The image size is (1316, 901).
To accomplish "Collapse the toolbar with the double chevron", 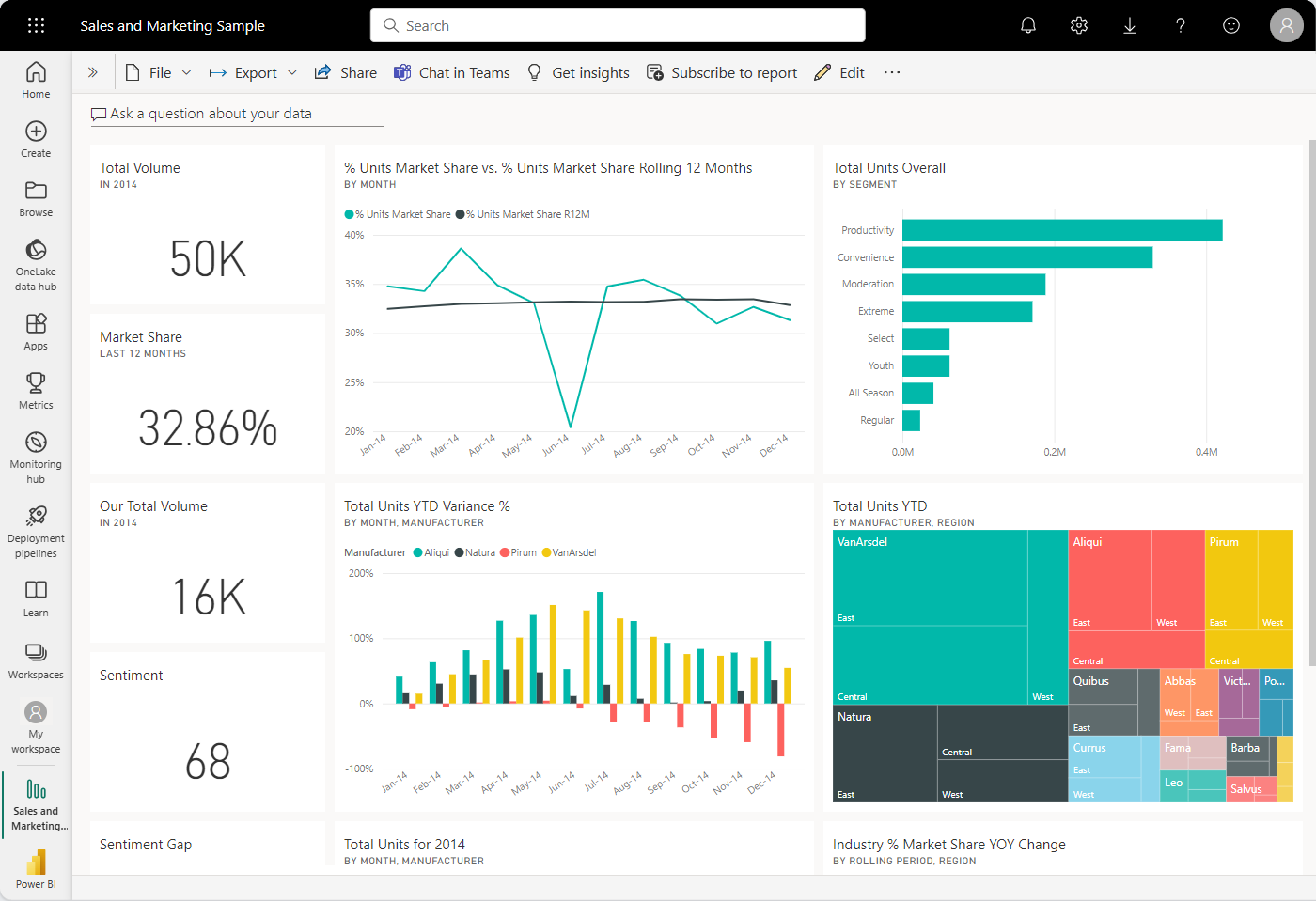I will pyautogui.click(x=91, y=71).
